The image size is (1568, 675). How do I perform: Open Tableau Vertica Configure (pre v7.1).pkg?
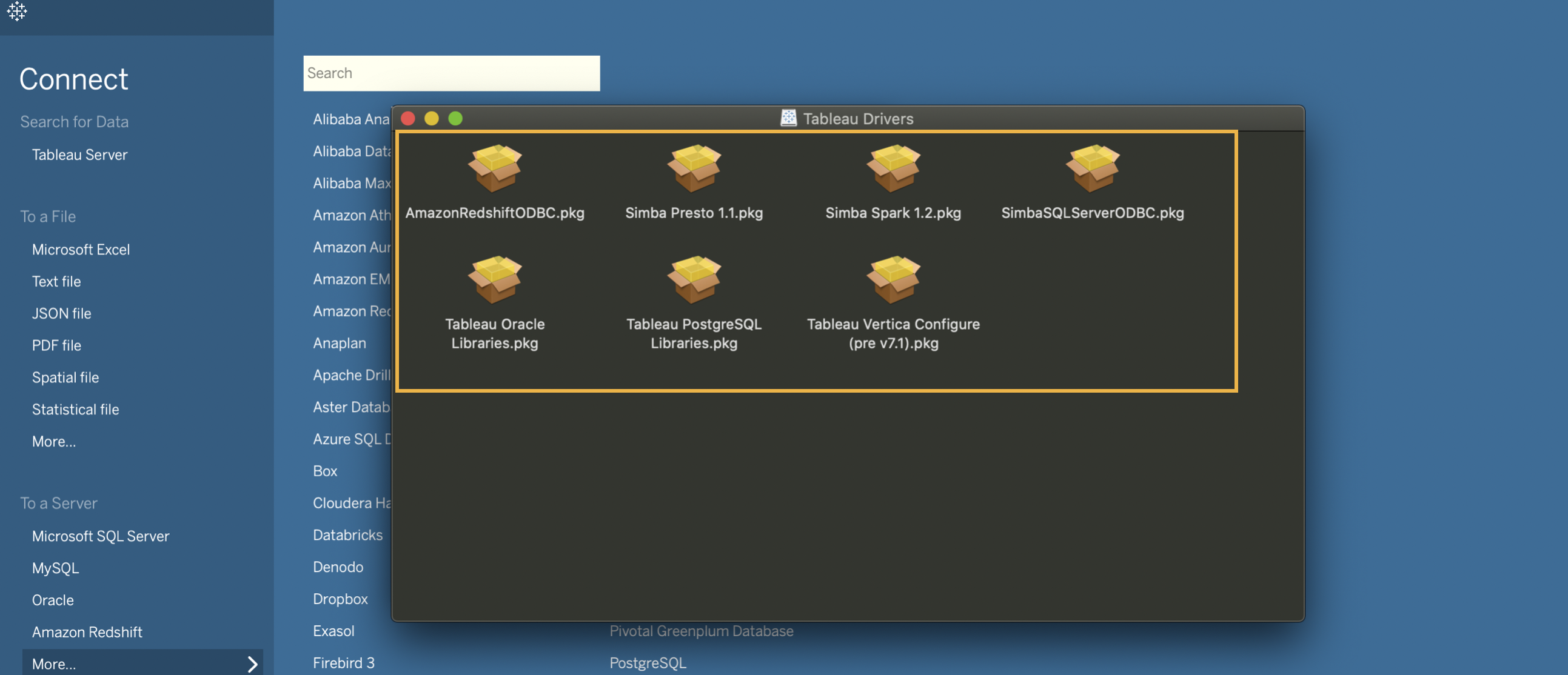pos(893,300)
